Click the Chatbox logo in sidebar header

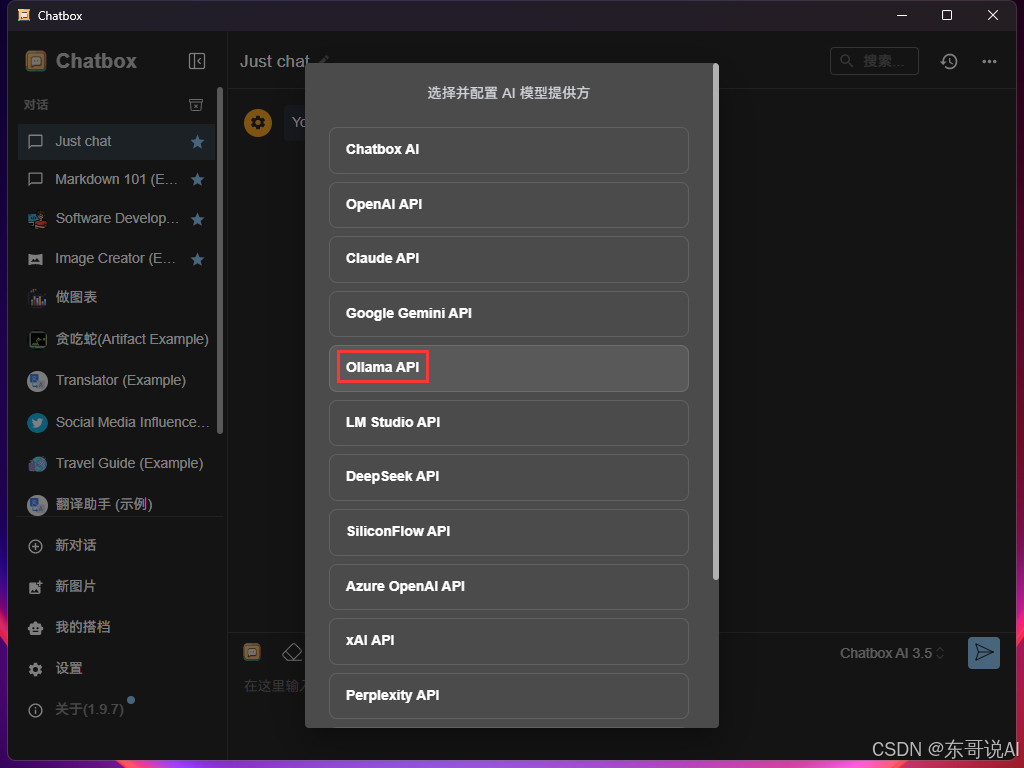coord(36,61)
